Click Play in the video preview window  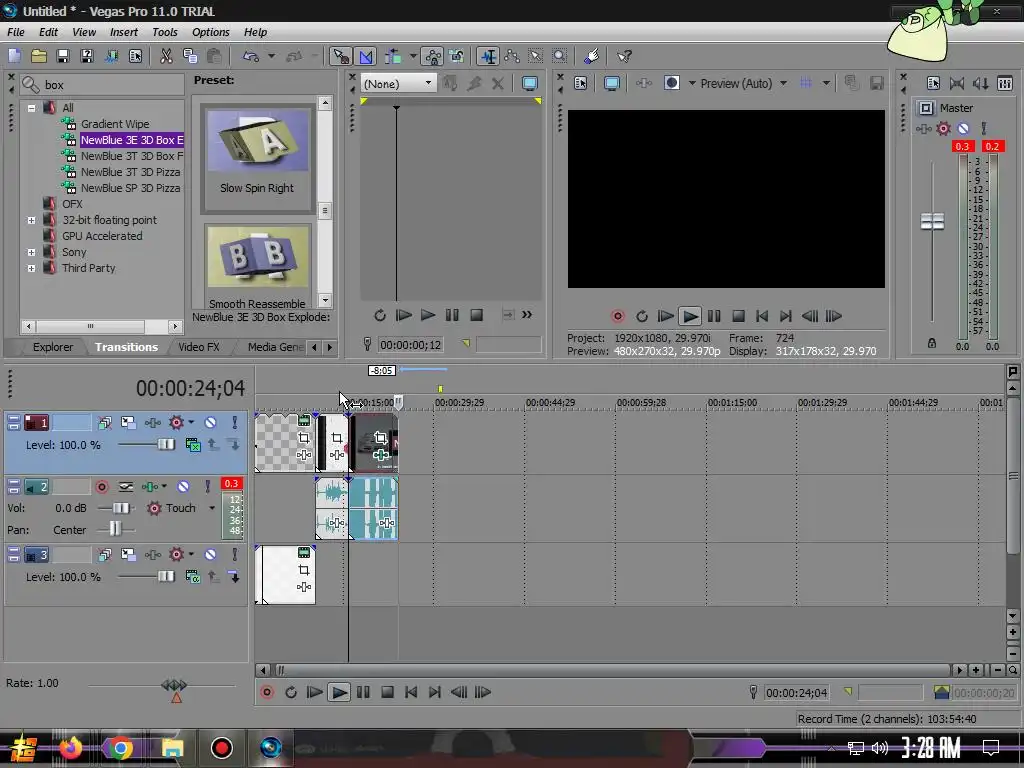[x=690, y=316]
